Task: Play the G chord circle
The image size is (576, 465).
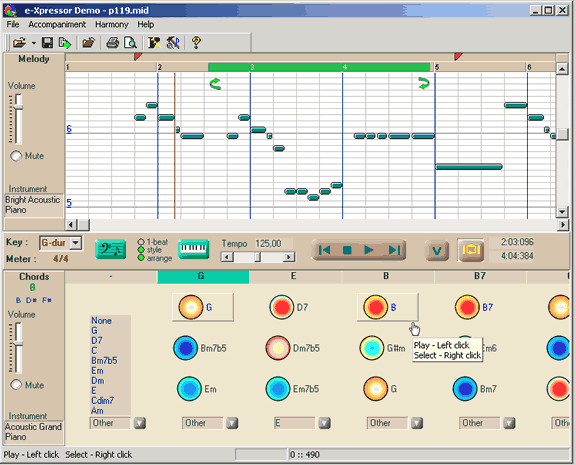Action: (191, 307)
